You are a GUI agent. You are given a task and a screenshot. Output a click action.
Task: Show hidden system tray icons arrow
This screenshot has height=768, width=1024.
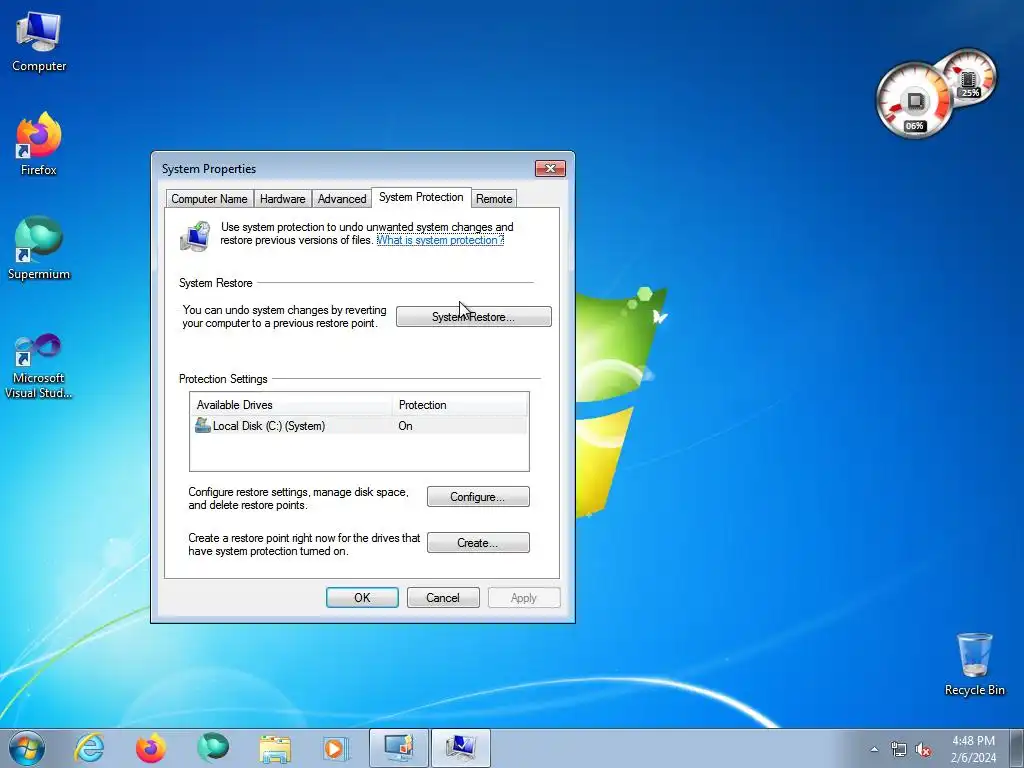[x=874, y=750]
